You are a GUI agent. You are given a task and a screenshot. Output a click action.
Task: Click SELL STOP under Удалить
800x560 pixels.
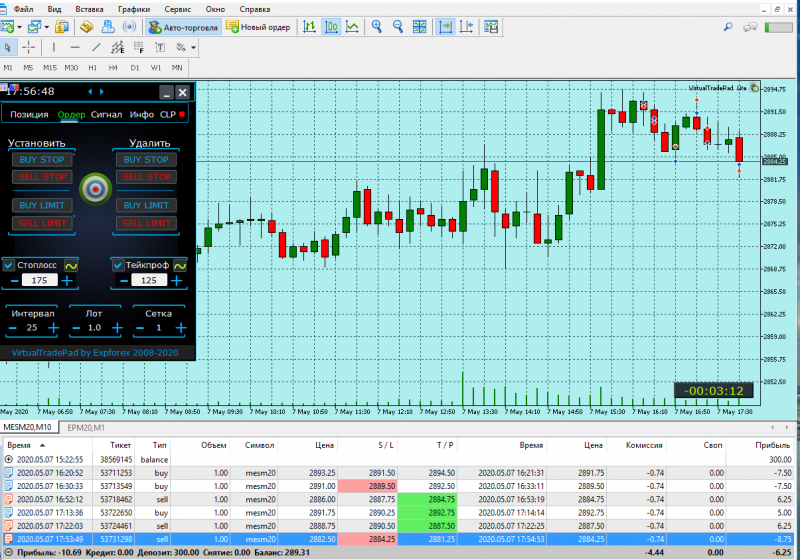click(146, 177)
